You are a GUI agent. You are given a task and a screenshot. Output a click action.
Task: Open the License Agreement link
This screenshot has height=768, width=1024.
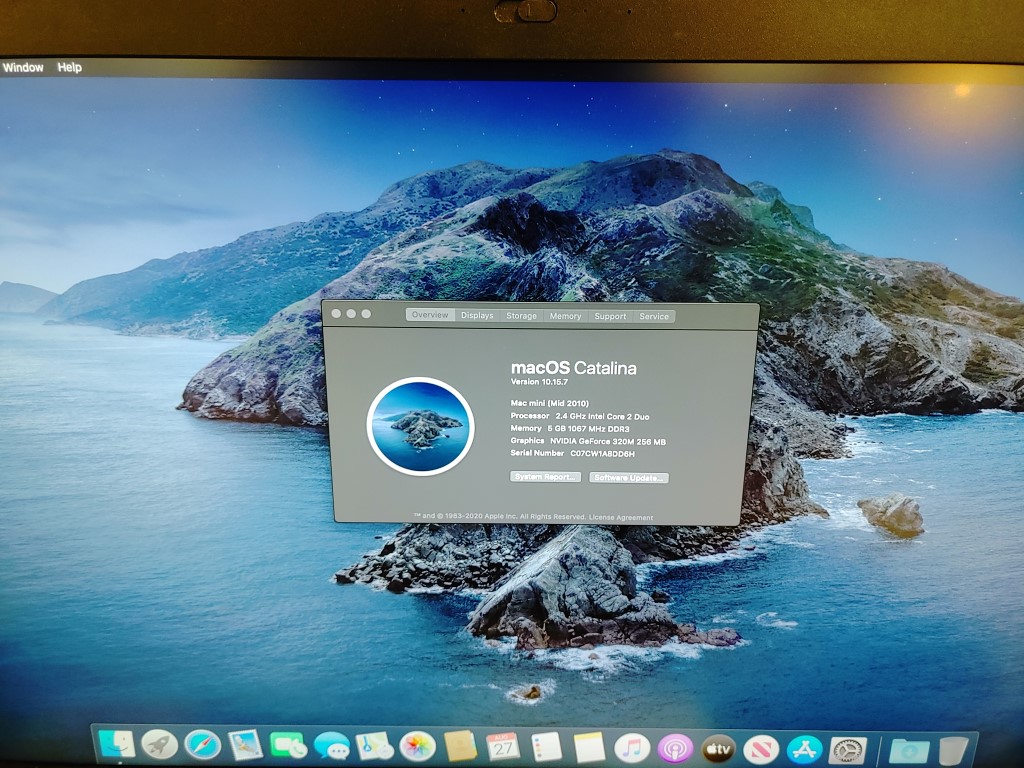pyautogui.click(x=621, y=517)
